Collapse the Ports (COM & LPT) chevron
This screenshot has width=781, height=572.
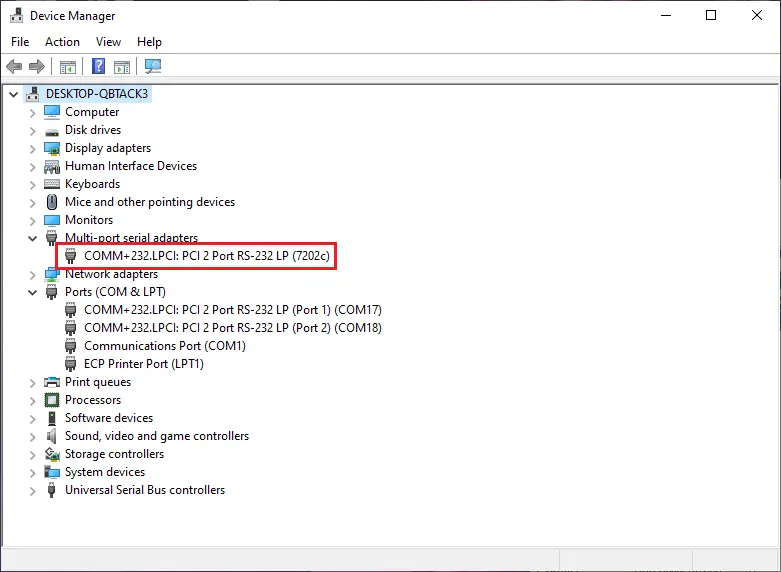click(32, 292)
